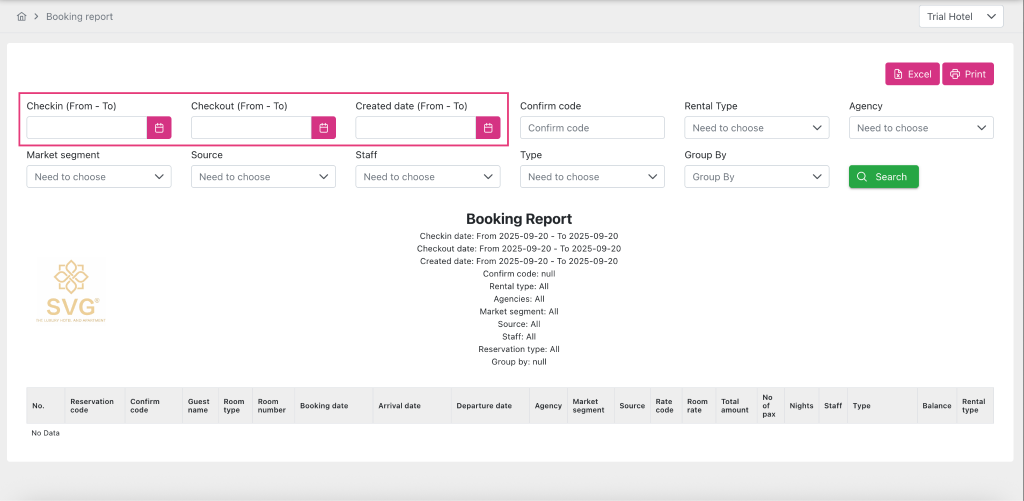Open the Checkin date calendar picker

159,128
